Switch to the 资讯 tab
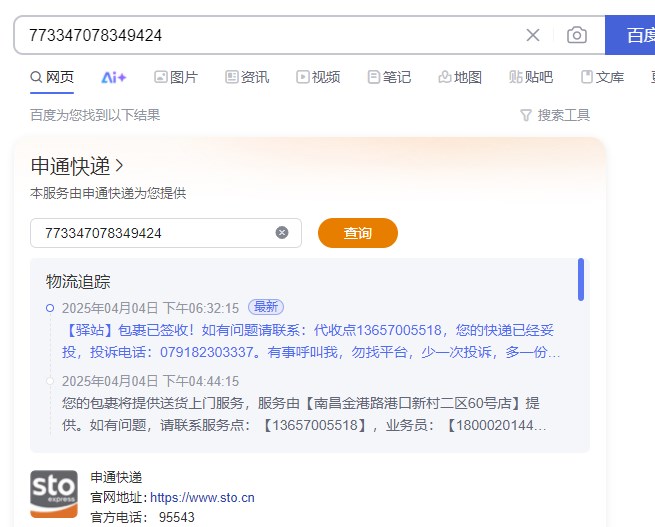 click(x=247, y=77)
